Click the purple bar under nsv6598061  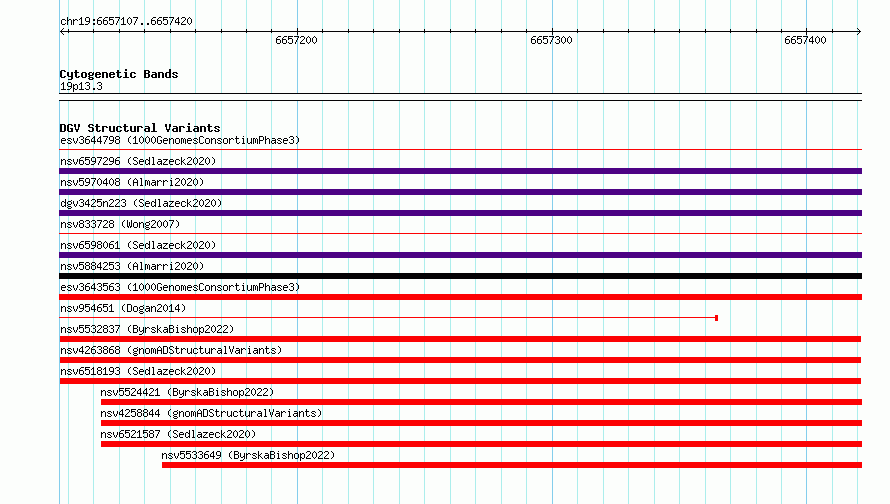tap(460, 255)
